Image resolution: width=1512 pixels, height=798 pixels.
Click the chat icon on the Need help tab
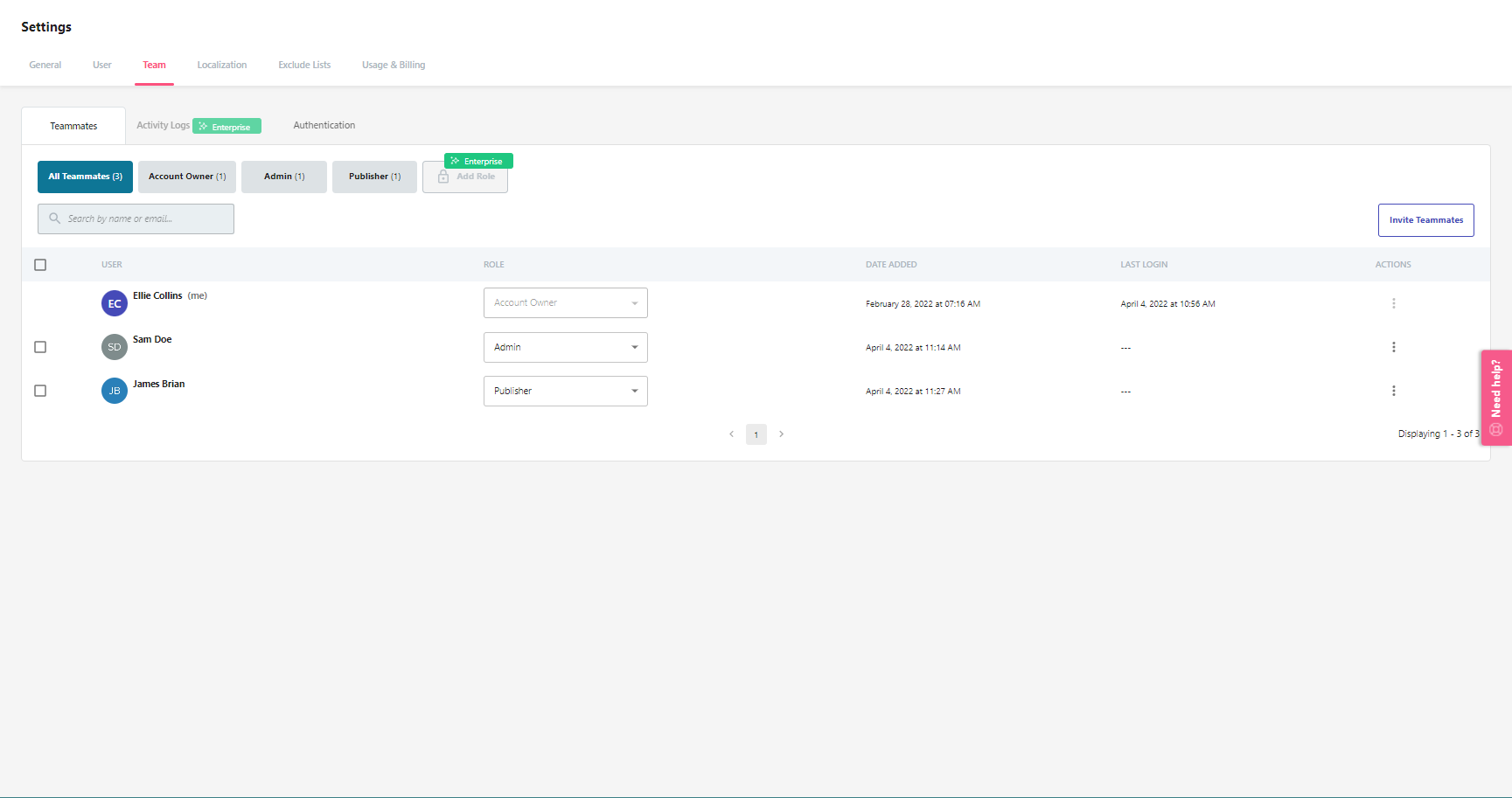tap(1495, 429)
